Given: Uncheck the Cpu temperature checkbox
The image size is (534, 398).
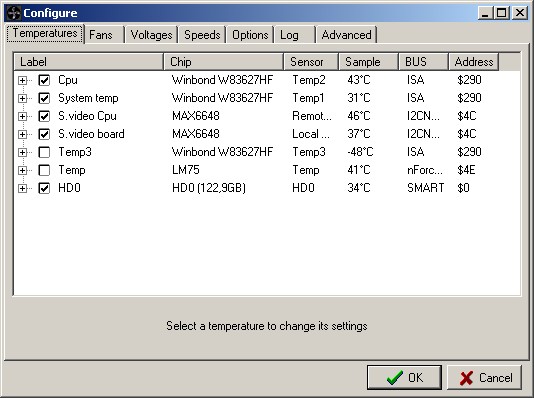Looking at the screenshot, I should click(44, 80).
